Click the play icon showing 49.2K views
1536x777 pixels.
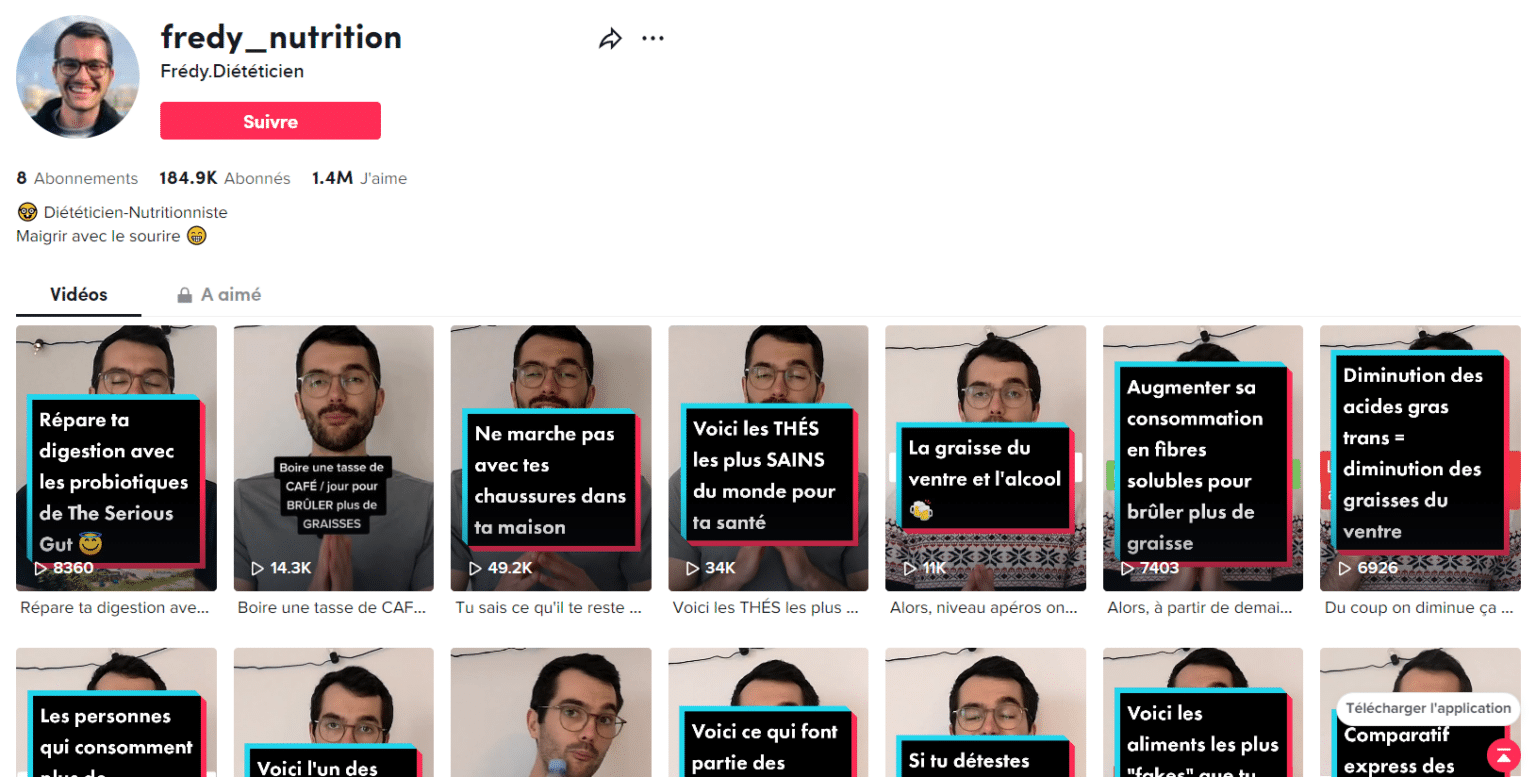tap(476, 567)
